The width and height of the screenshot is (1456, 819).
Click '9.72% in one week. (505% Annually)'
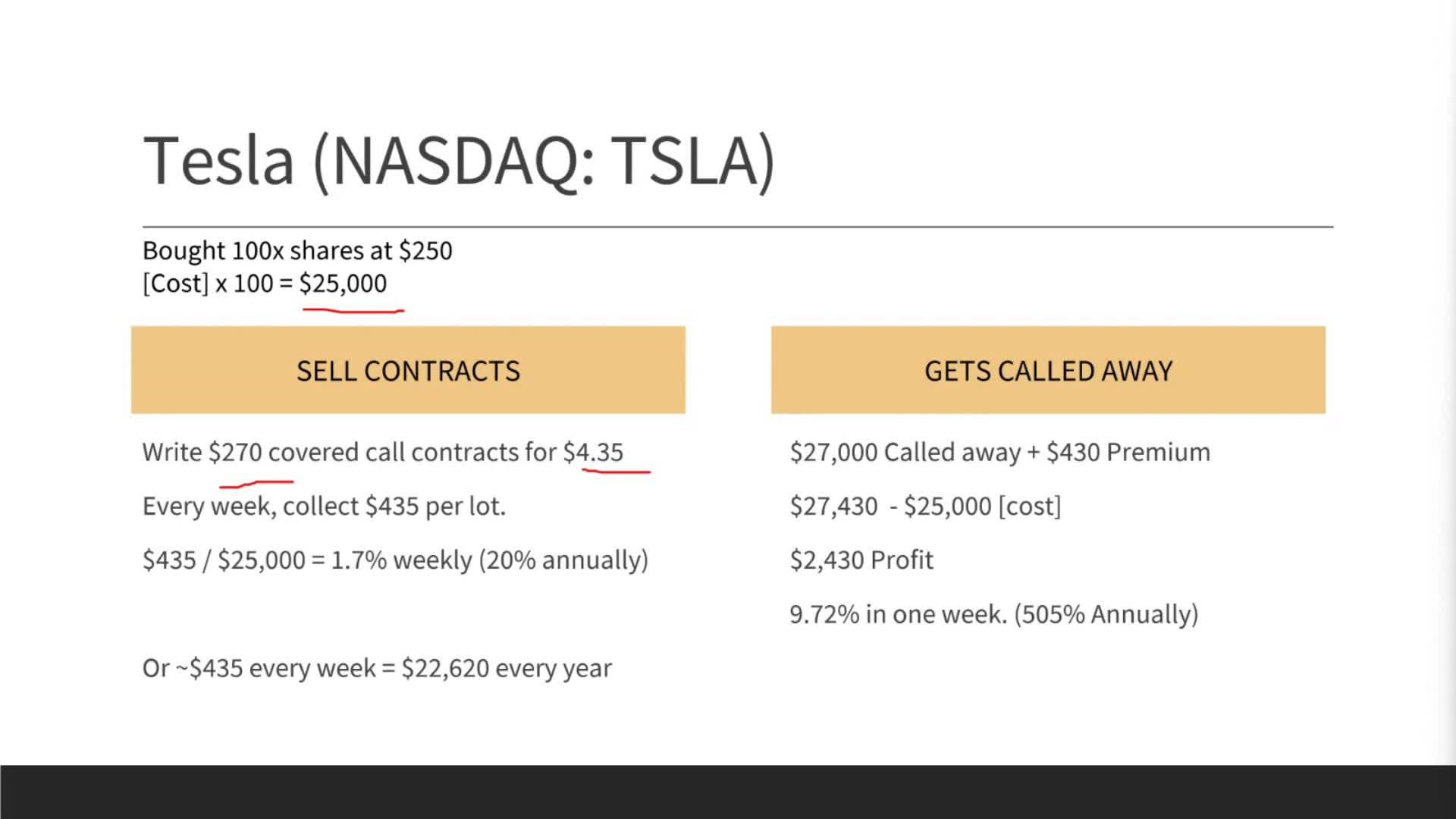click(993, 614)
